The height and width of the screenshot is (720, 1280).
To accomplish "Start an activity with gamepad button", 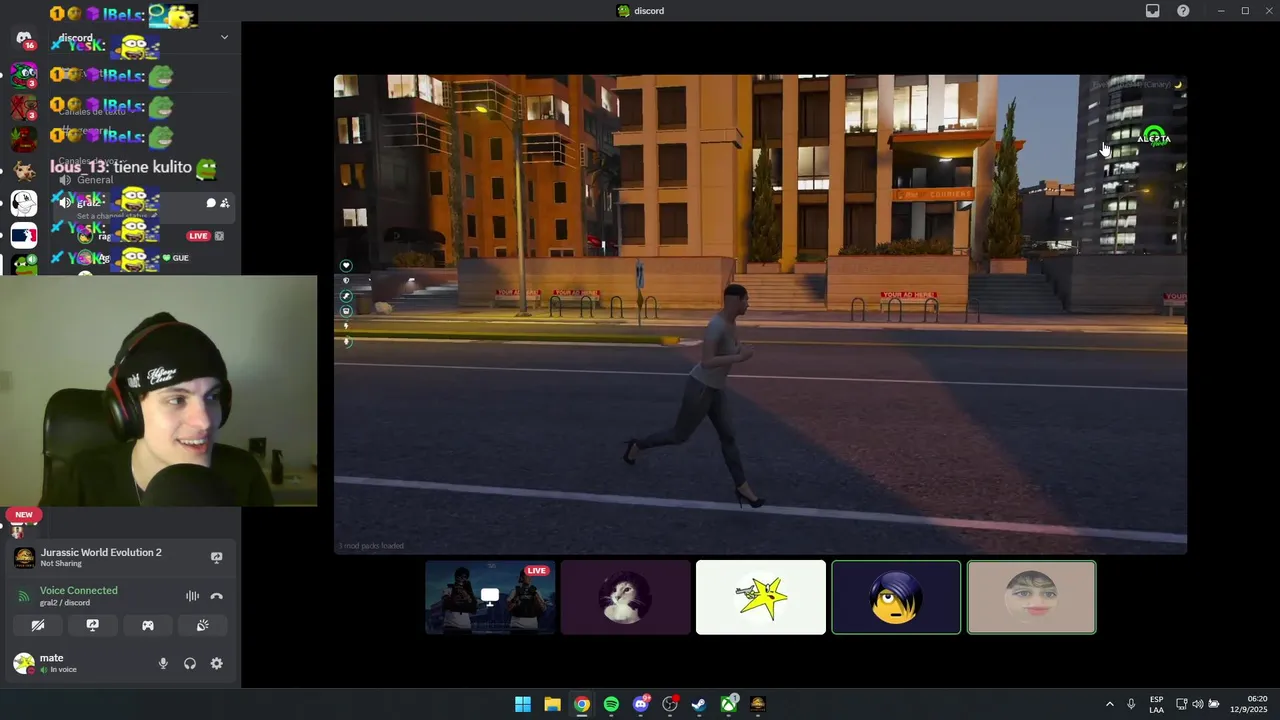I will (x=147, y=625).
